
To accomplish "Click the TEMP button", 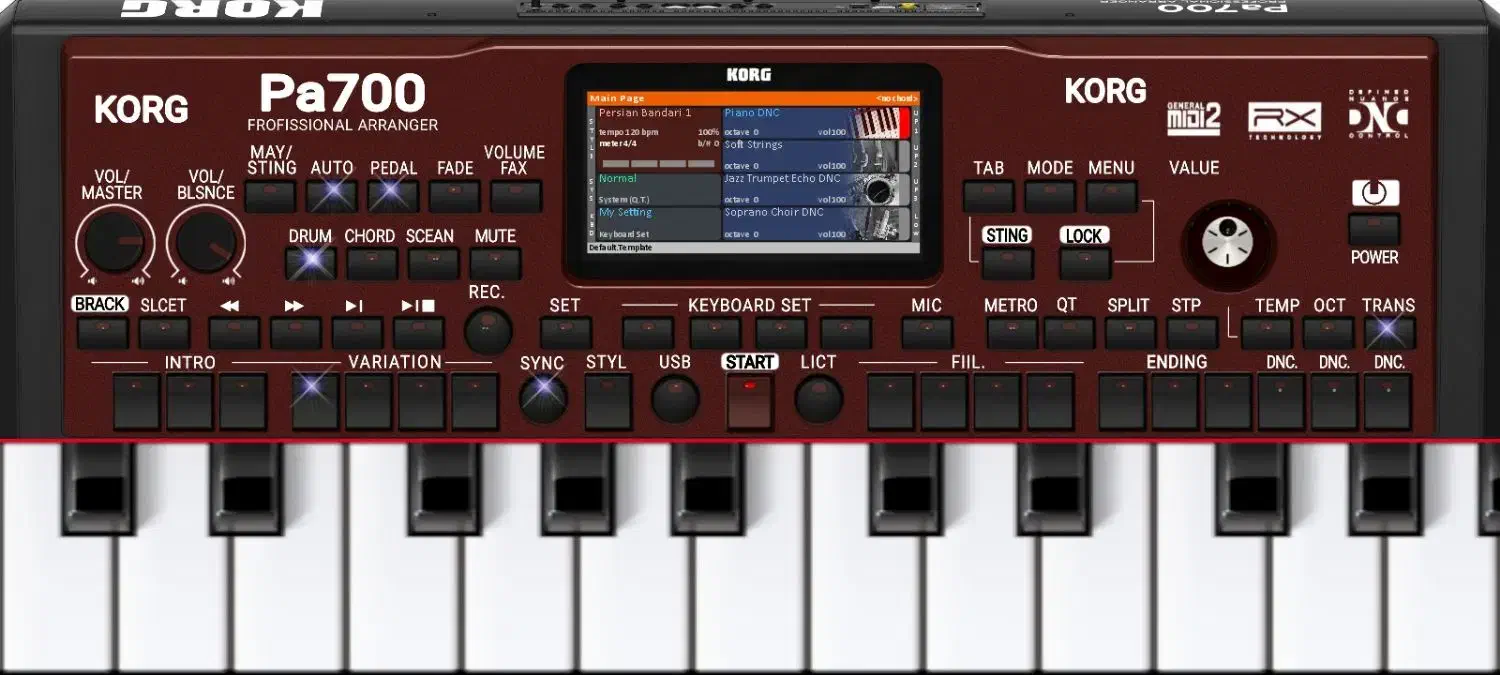I will coord(1267,333).
